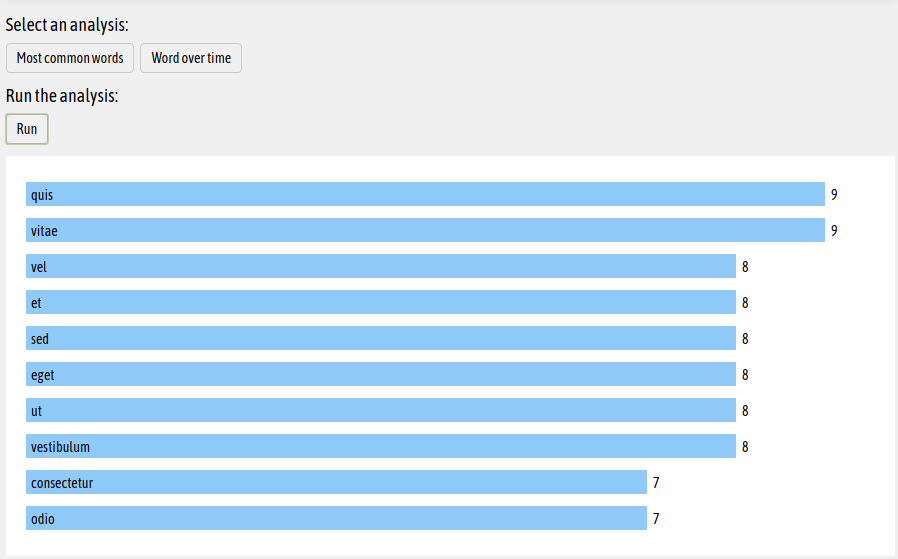Click the count 9 next to quis

[834, 195]
